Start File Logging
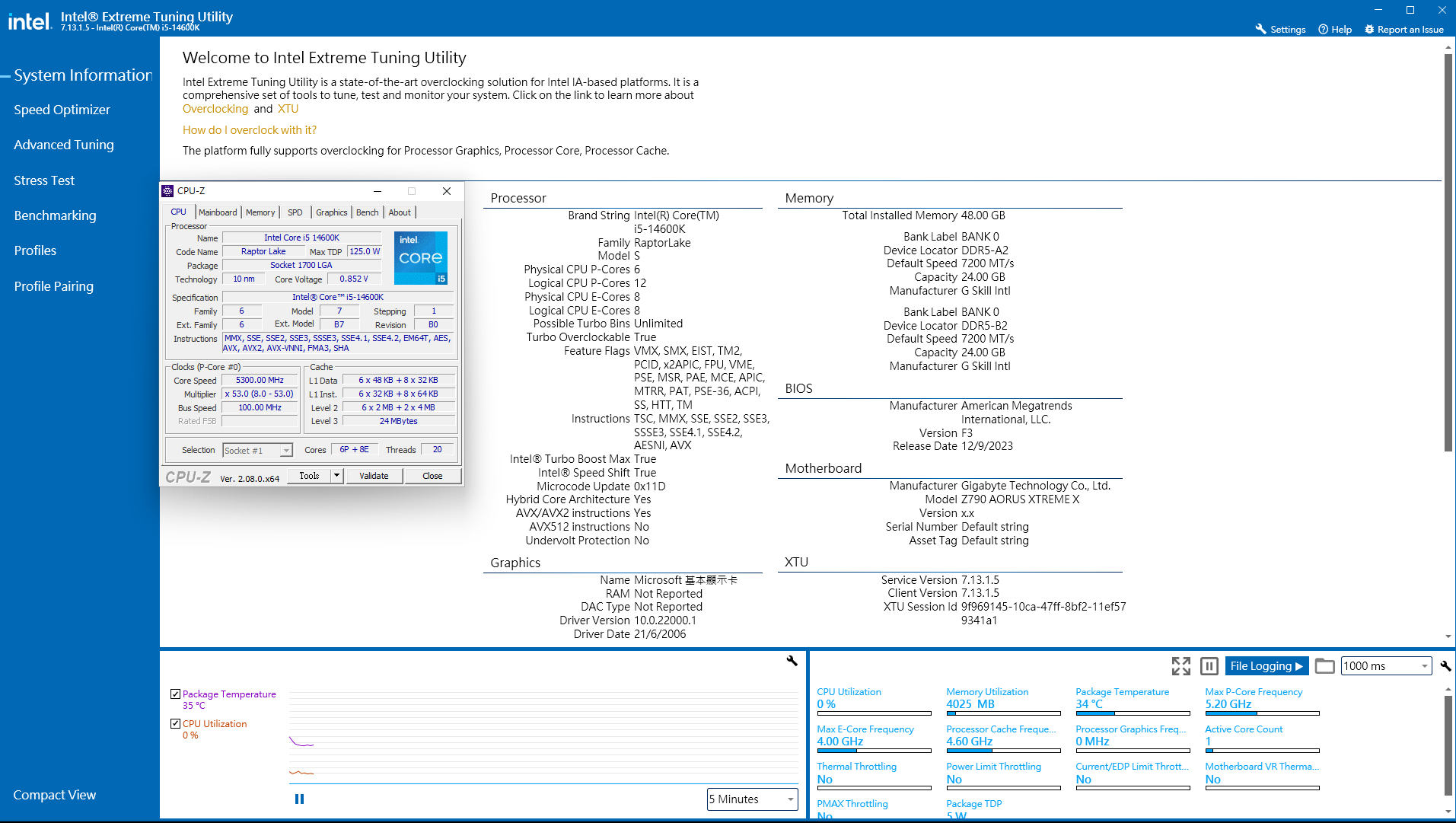 1266,666
